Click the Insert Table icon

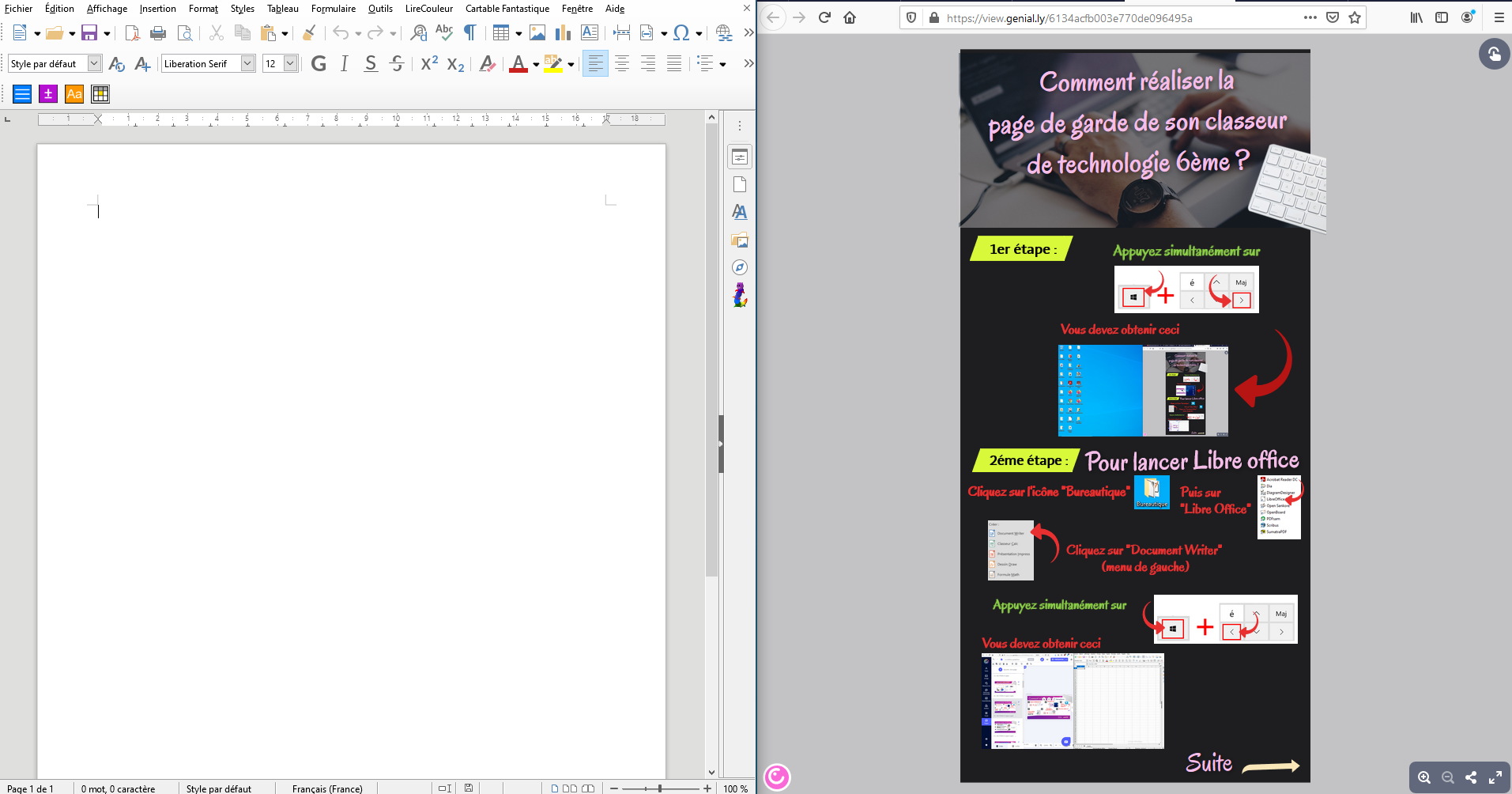click(501, 32)
